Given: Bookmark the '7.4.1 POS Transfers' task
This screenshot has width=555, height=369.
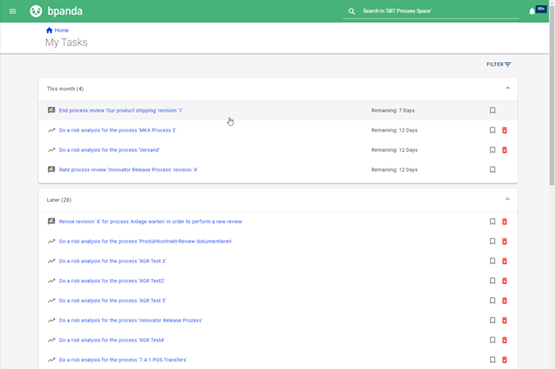Looking at the screenshot, I should [492, 360].
